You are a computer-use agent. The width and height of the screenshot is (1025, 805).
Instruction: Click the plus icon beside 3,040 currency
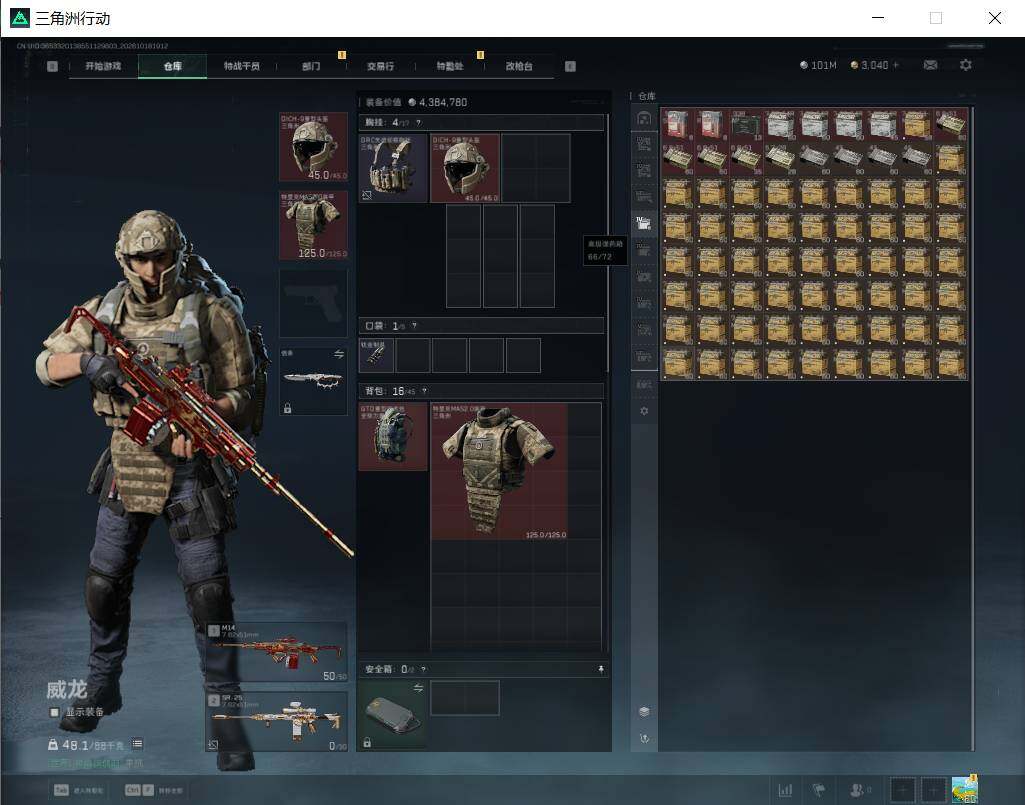[x=896, y=65]
